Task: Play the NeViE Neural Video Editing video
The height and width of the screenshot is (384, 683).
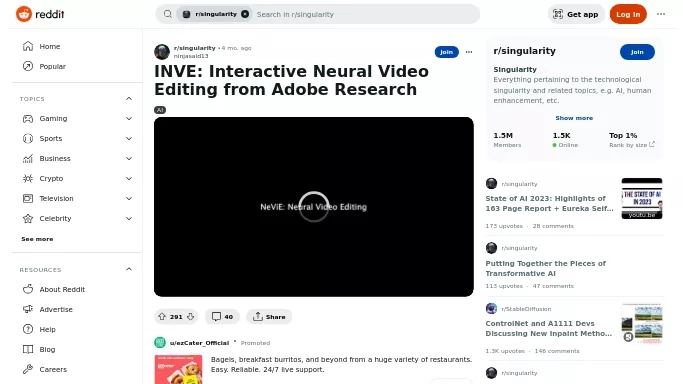Action: click(x=314, y=207)
